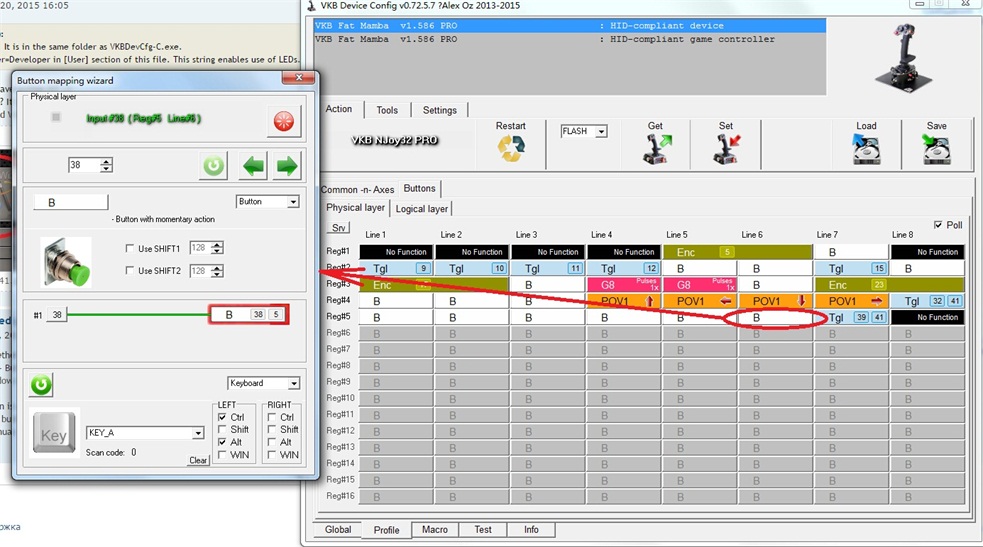983x547 pixels.
Task: Uncheck LEFT Alt modifier
Action: (222, 442)
